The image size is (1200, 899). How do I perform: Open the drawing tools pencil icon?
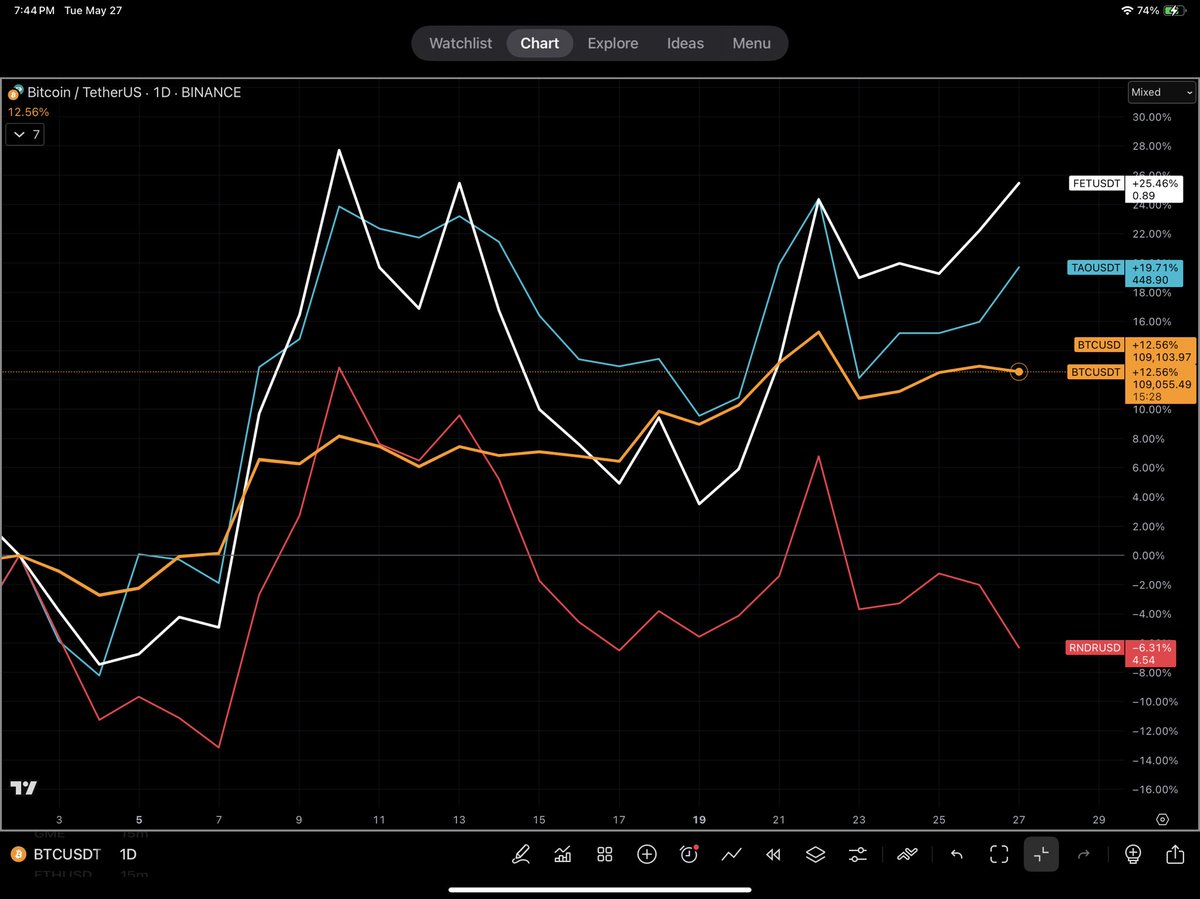(x=521, y=854)
